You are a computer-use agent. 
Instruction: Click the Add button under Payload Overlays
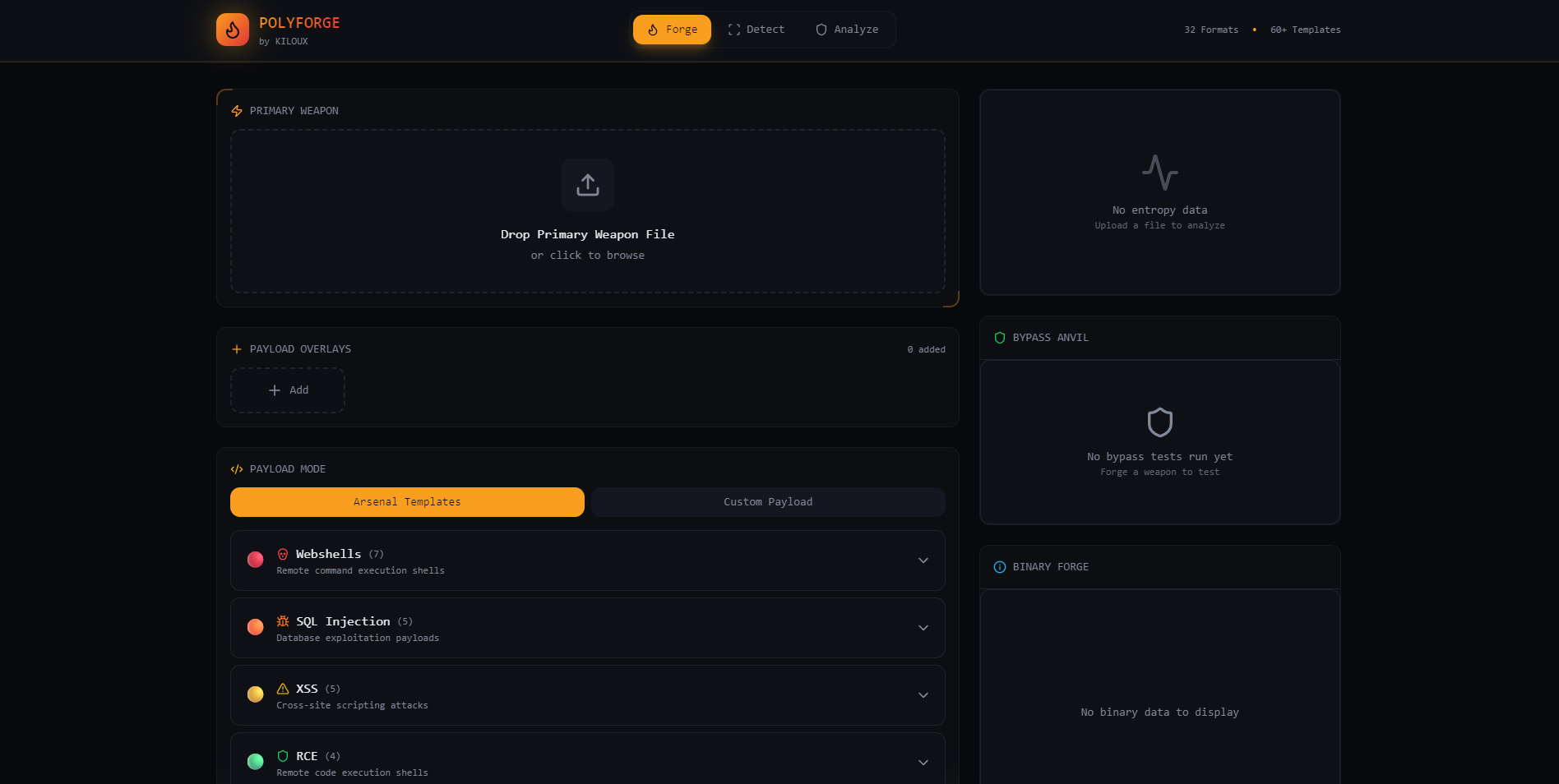[287, 390]
